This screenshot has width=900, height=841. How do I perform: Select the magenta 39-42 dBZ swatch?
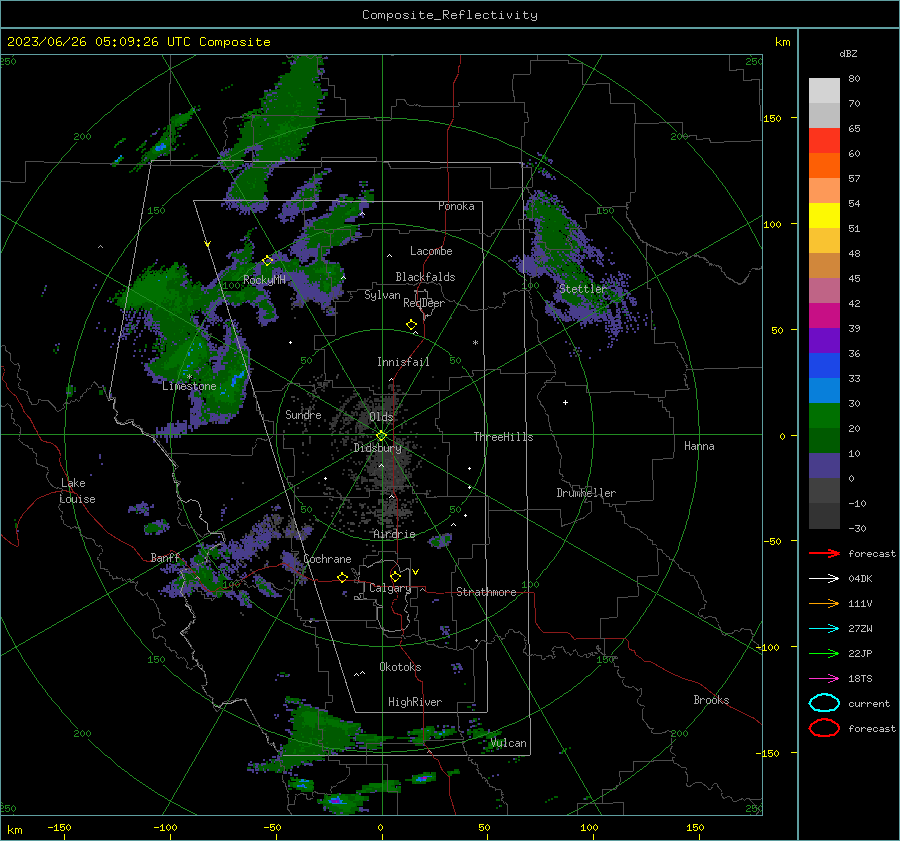coord(824,315)
